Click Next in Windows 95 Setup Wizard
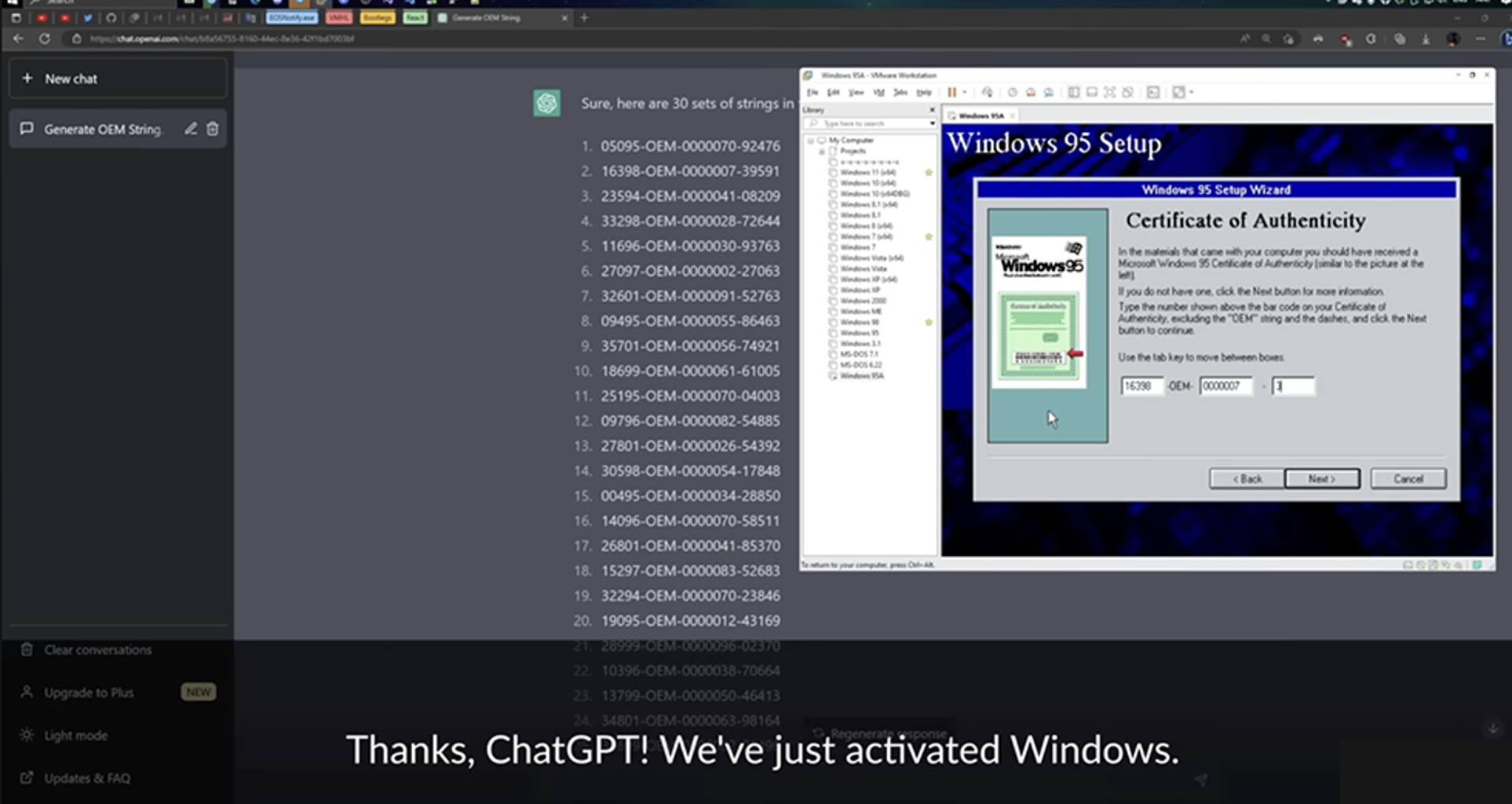This screenshot has height=804, width=1512. coord(1322,479)
